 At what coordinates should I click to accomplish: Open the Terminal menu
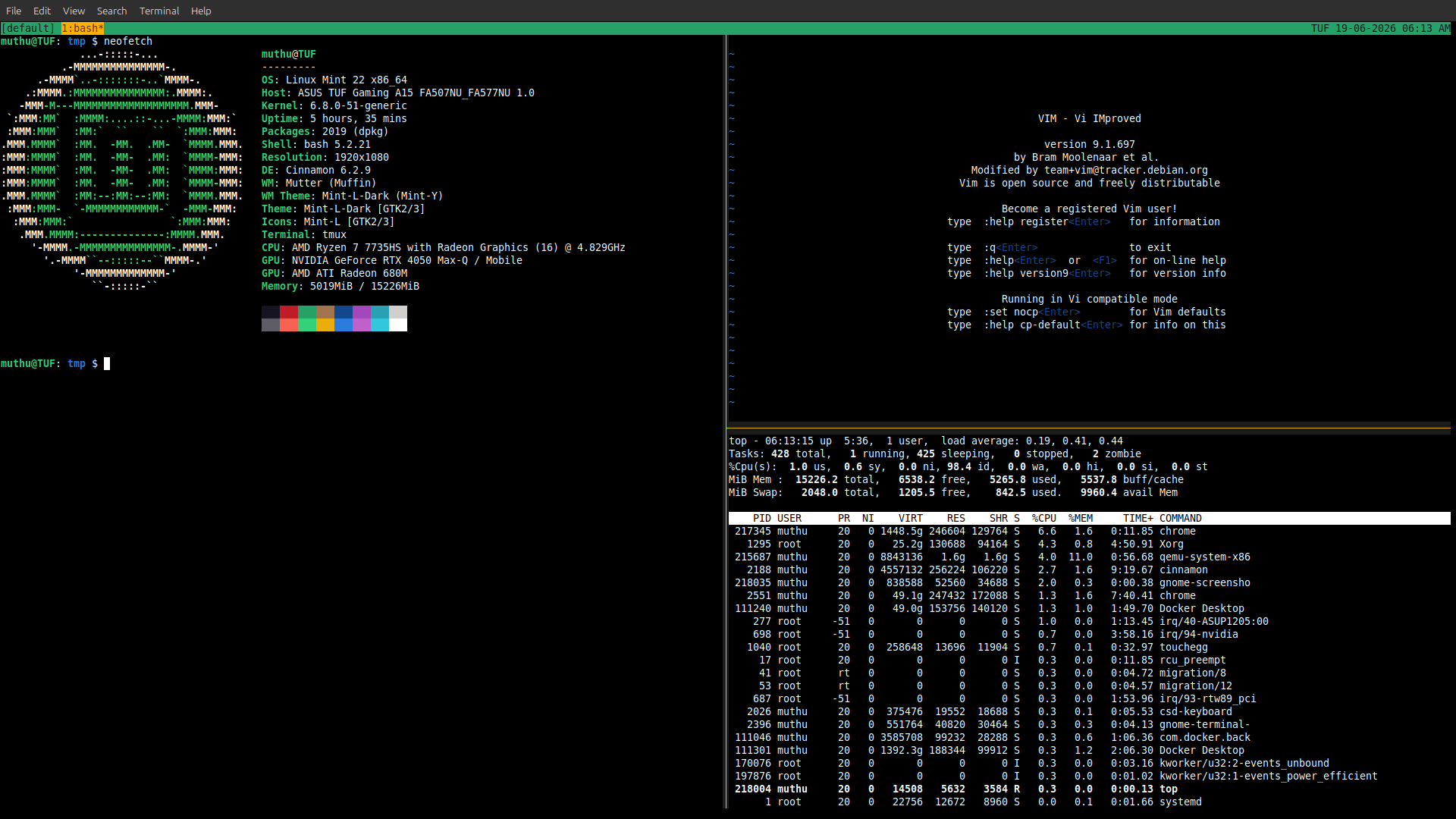[159, 11]
